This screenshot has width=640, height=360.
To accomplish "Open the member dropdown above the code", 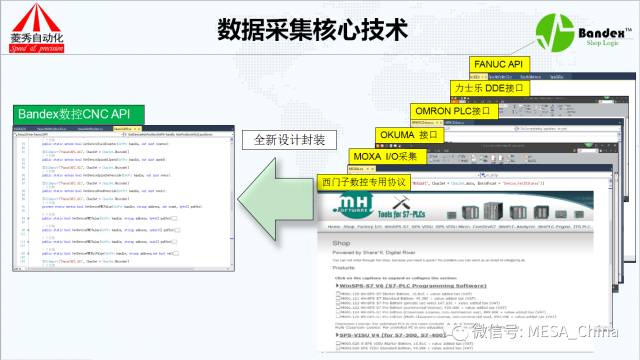I will point(179,134).
